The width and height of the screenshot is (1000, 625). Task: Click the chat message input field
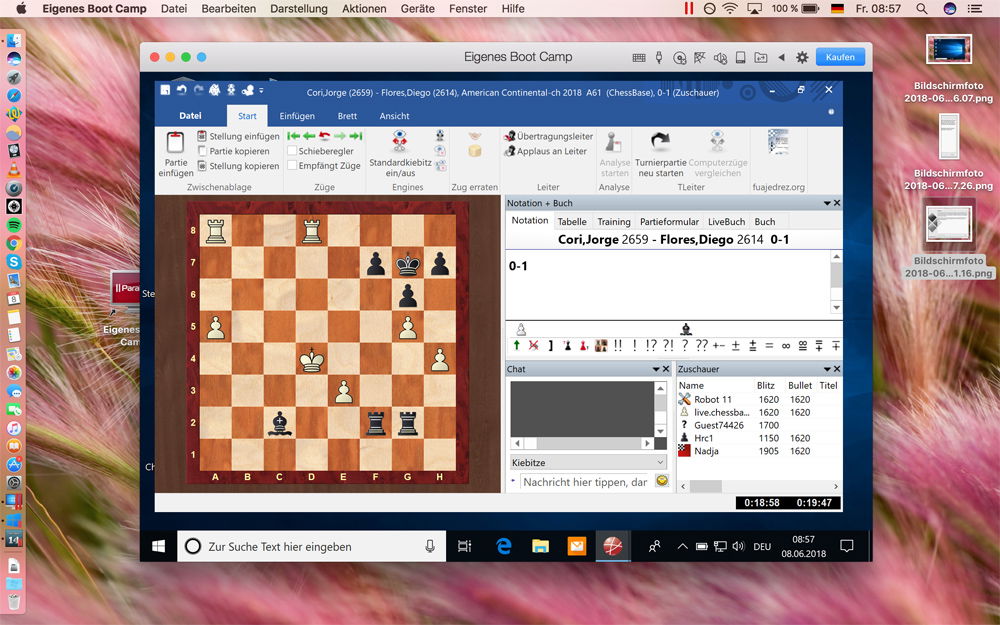click(585, 482)
